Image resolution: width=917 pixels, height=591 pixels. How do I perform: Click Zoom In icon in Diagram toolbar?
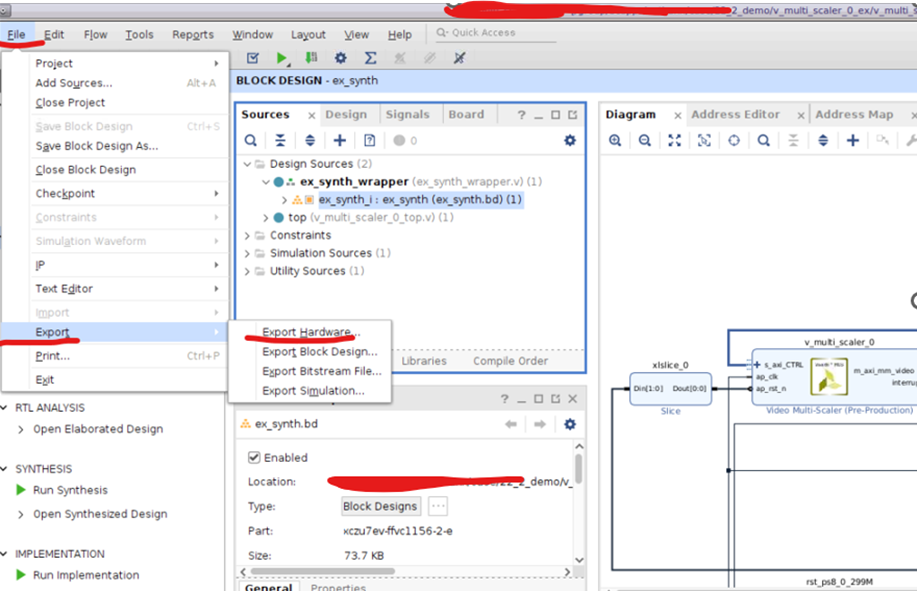pyautogui.click(x=615, y=141)
